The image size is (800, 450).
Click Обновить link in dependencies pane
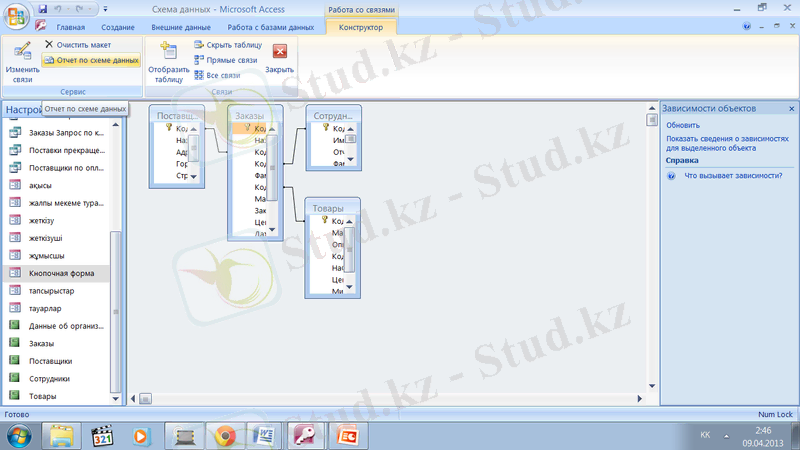(x=683, y=126)
